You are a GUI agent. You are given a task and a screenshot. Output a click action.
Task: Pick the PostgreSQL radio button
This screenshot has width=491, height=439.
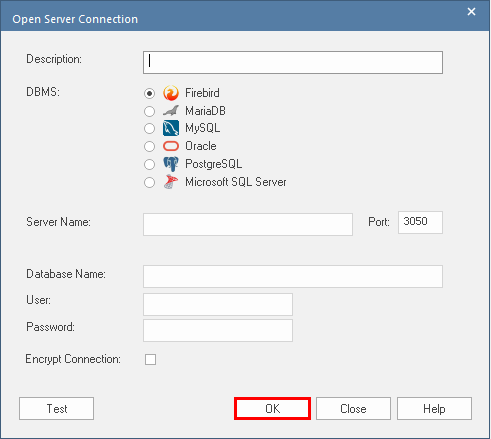(149, 164)
